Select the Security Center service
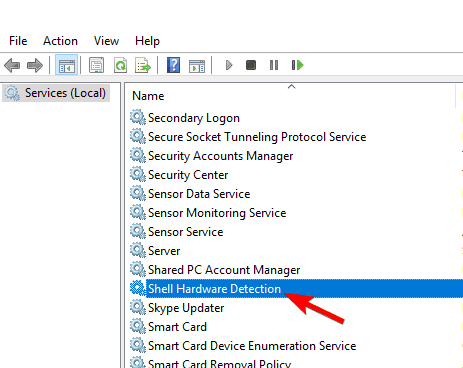This screenshot has width=463, height=368. pos(188,175)
